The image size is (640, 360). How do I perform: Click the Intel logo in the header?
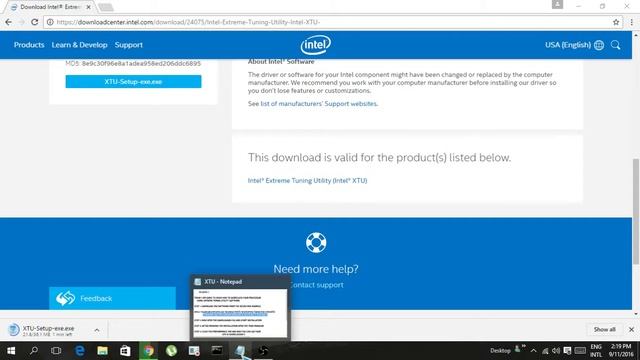(316, 44)
